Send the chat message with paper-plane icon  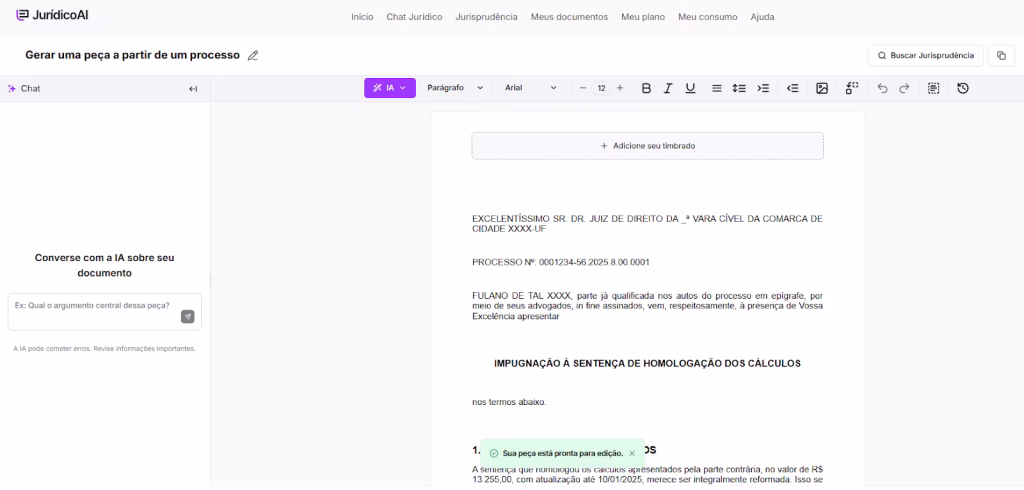(x=187, y=317)
